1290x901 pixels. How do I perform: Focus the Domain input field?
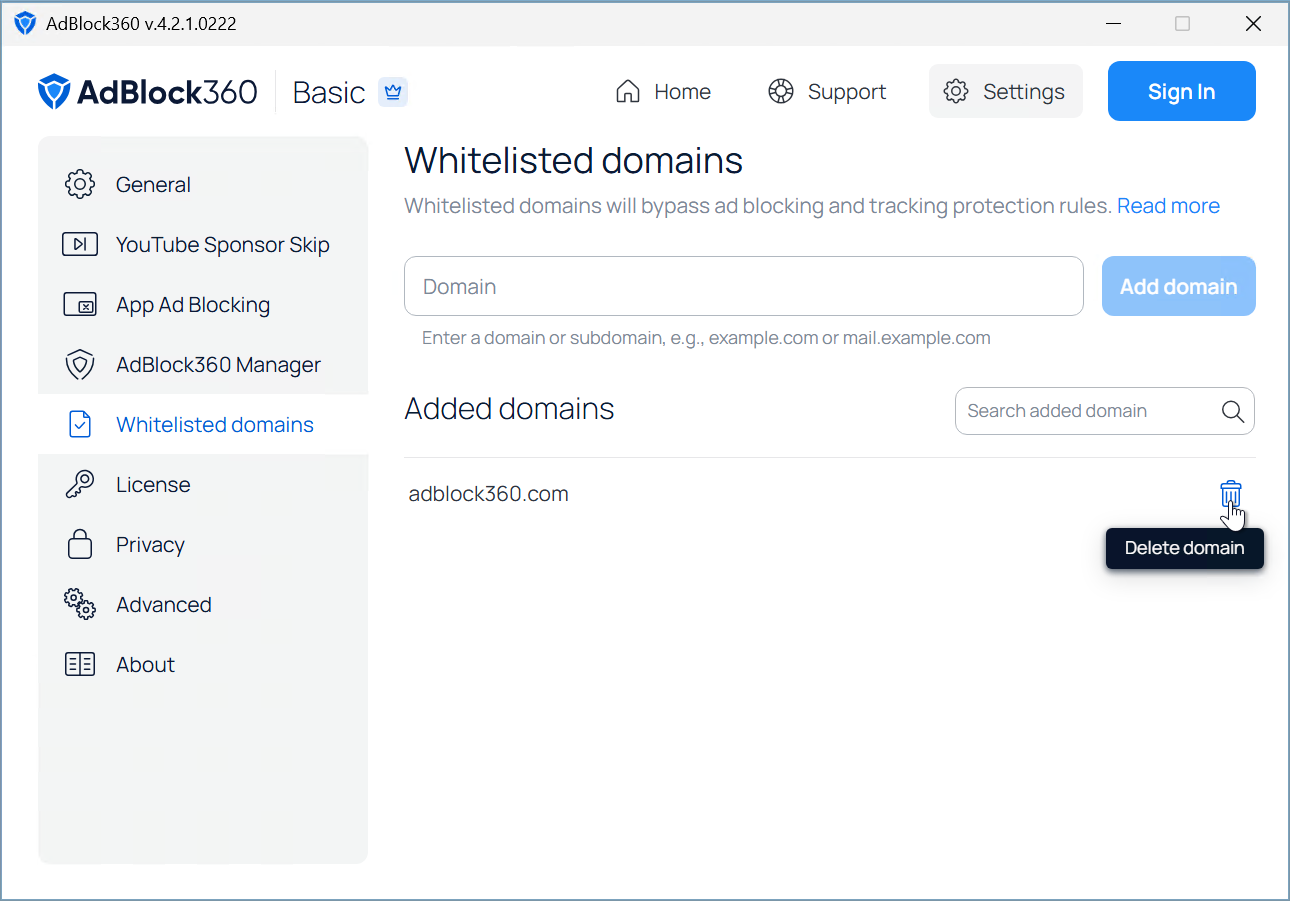tap(744, 286)
